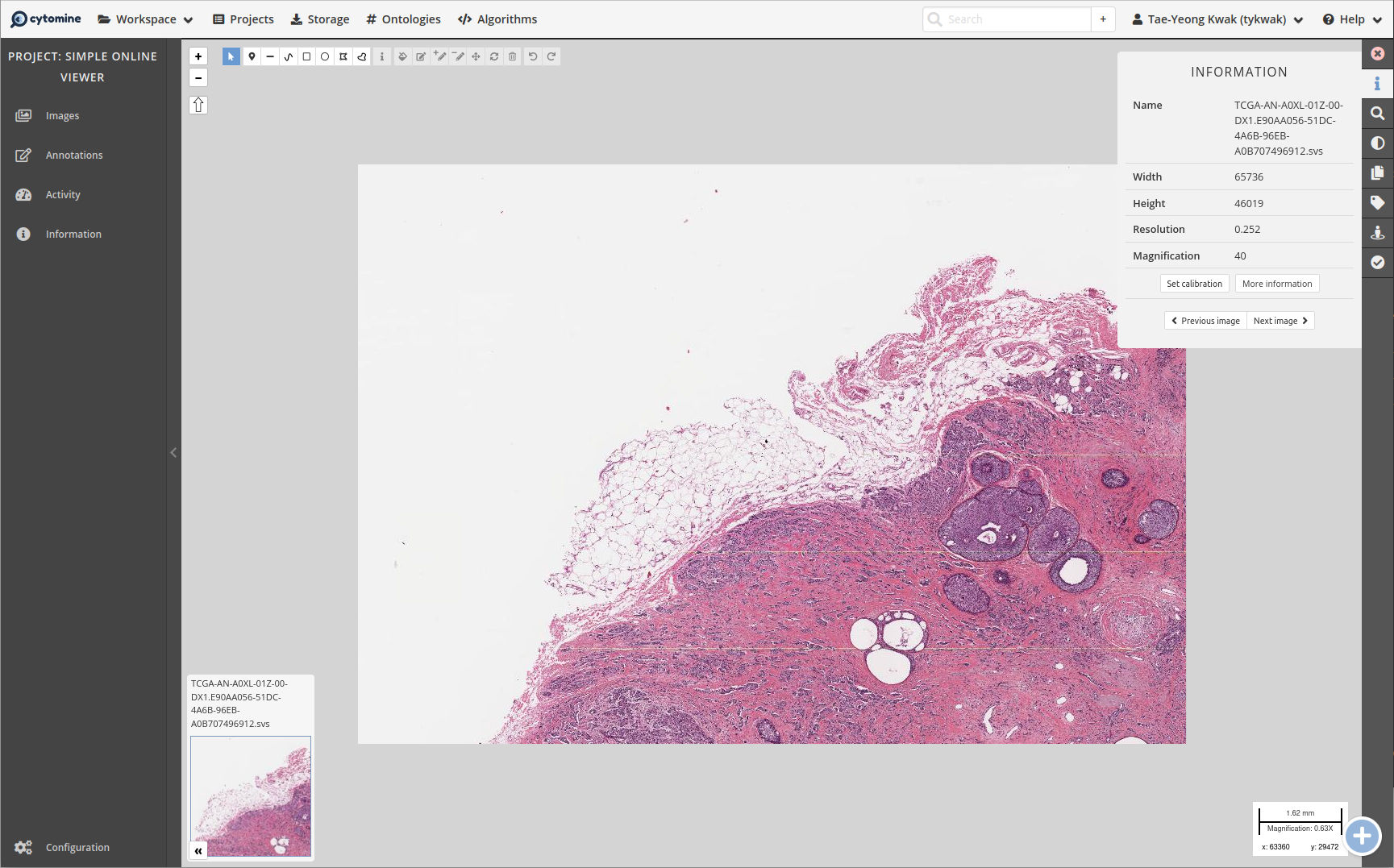Open the review panel via checkmark icon
Screen dimensions: 1394x868
click(x=1378, y=262)
